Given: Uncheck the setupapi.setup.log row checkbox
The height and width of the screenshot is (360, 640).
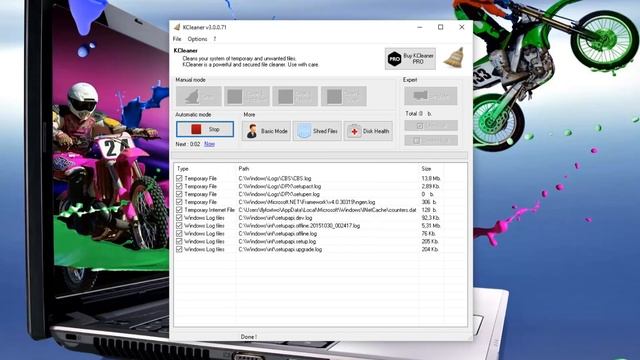Looking at the screenshot, I should tap(179, 242).
